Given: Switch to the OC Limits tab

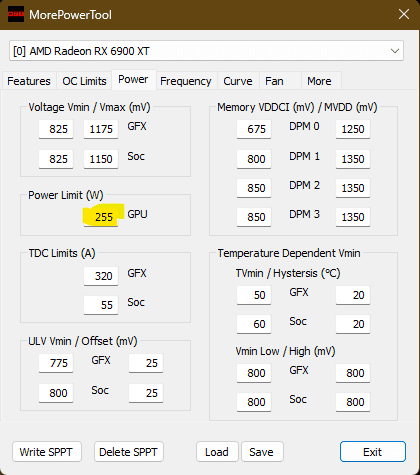Looking at the screenshot, I should [x=84, y=81].
